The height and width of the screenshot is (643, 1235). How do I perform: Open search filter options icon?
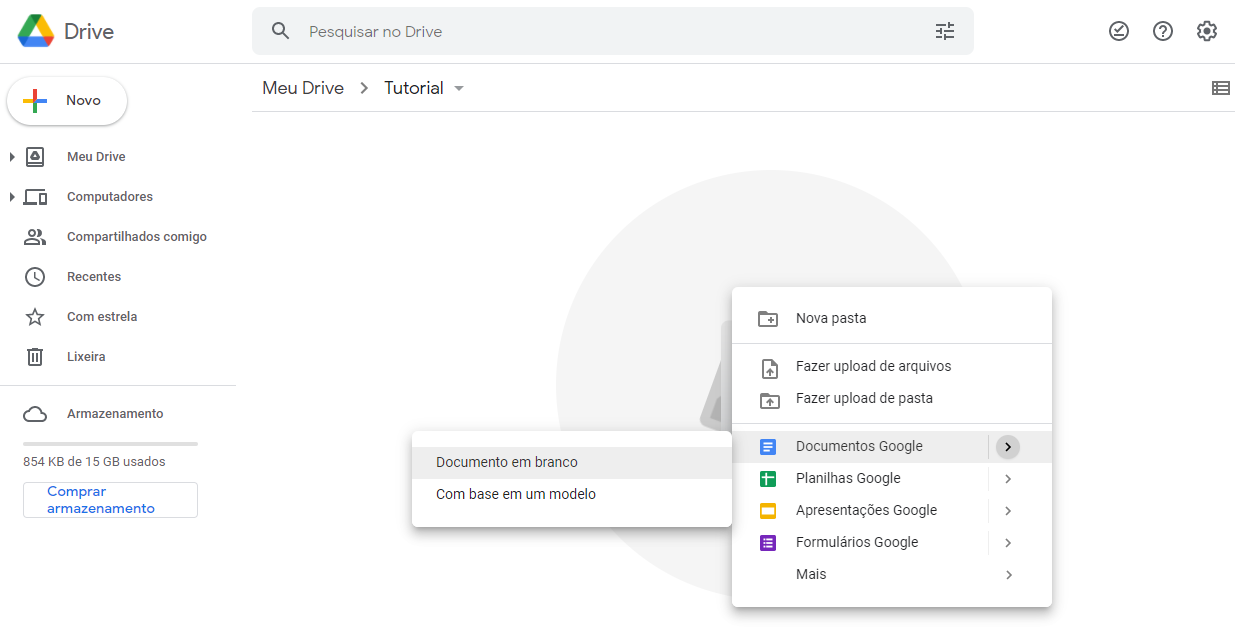[945, 31]
